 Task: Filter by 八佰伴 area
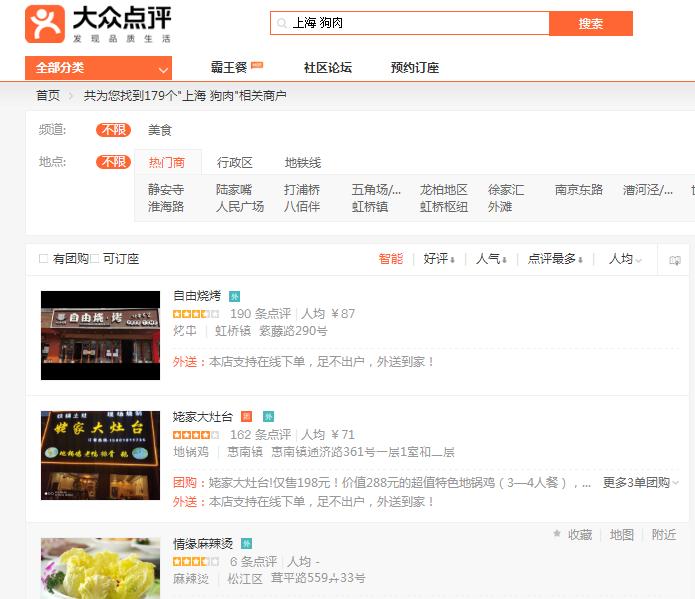click(302, 207)
